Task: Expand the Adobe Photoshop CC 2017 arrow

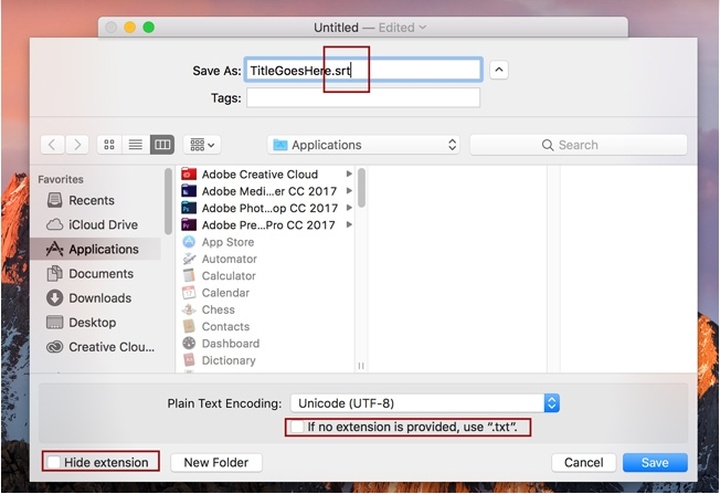Action: (x=349, y=208)
